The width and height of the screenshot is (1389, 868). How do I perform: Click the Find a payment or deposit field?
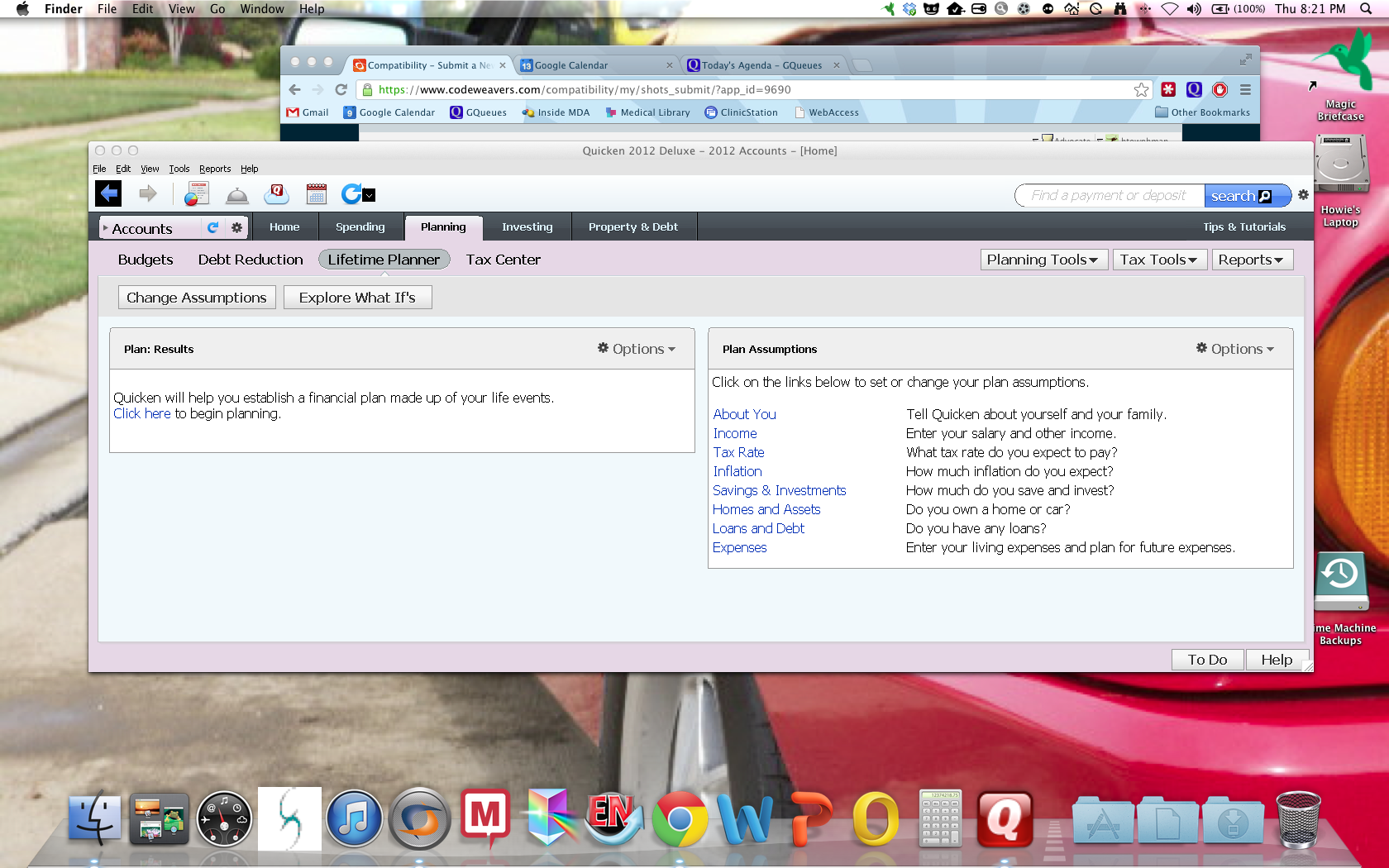tap(1109, 196)
